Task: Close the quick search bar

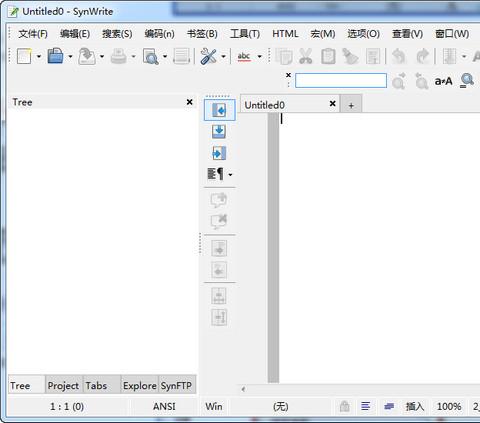Action: point(288,75)
